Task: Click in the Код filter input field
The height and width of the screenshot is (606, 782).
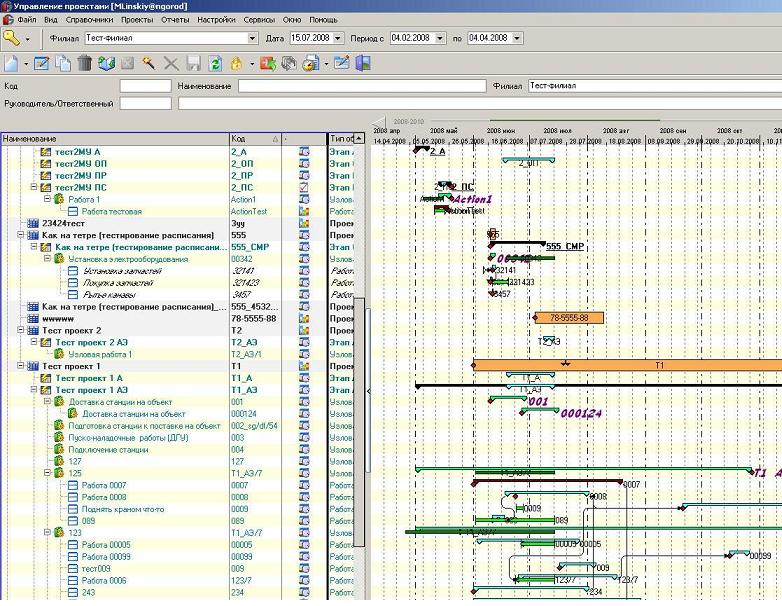Action: 146,86
